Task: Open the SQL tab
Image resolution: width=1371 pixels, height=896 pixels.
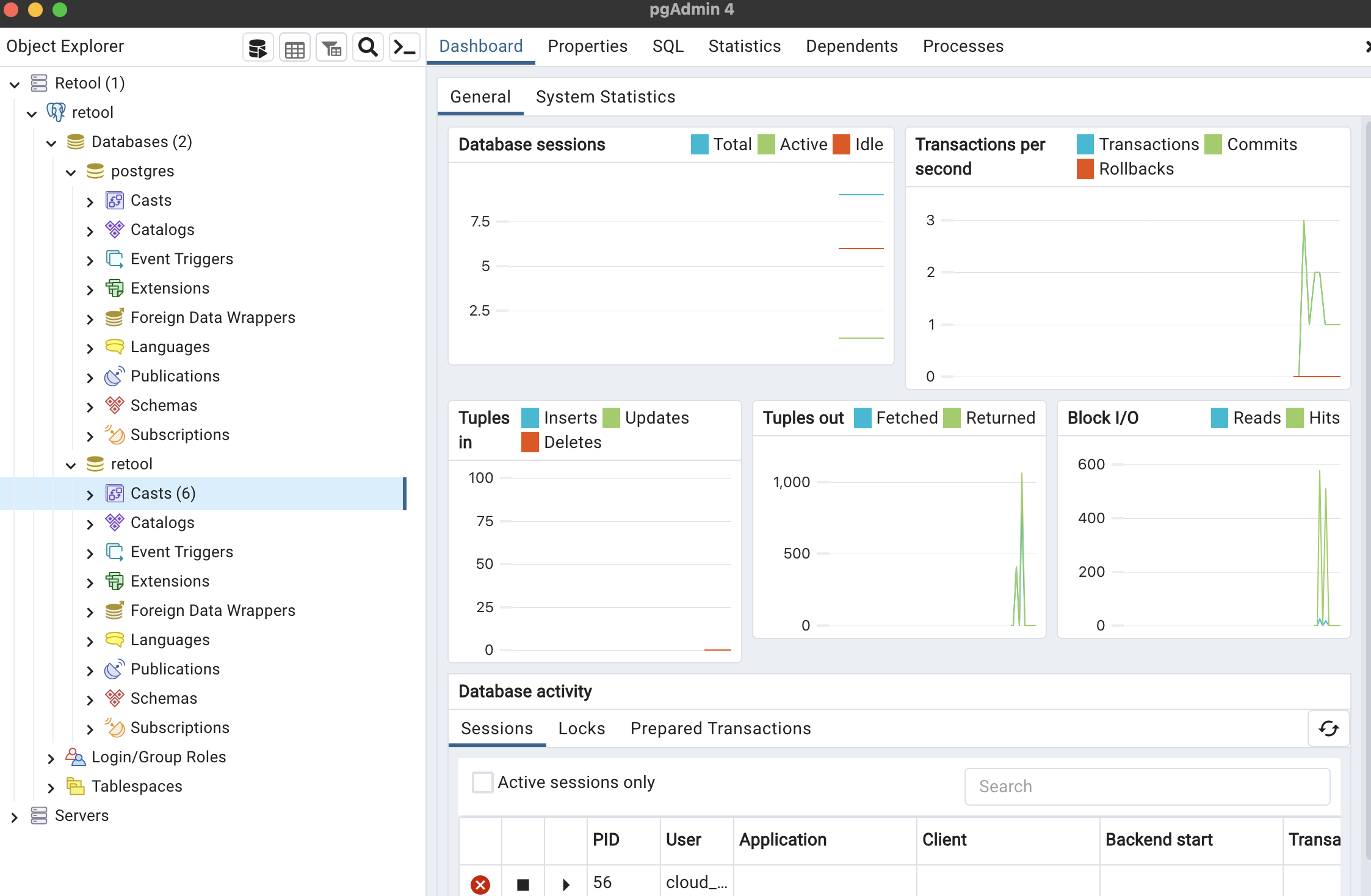Action: pyautogui.click(x=668, y=46)
